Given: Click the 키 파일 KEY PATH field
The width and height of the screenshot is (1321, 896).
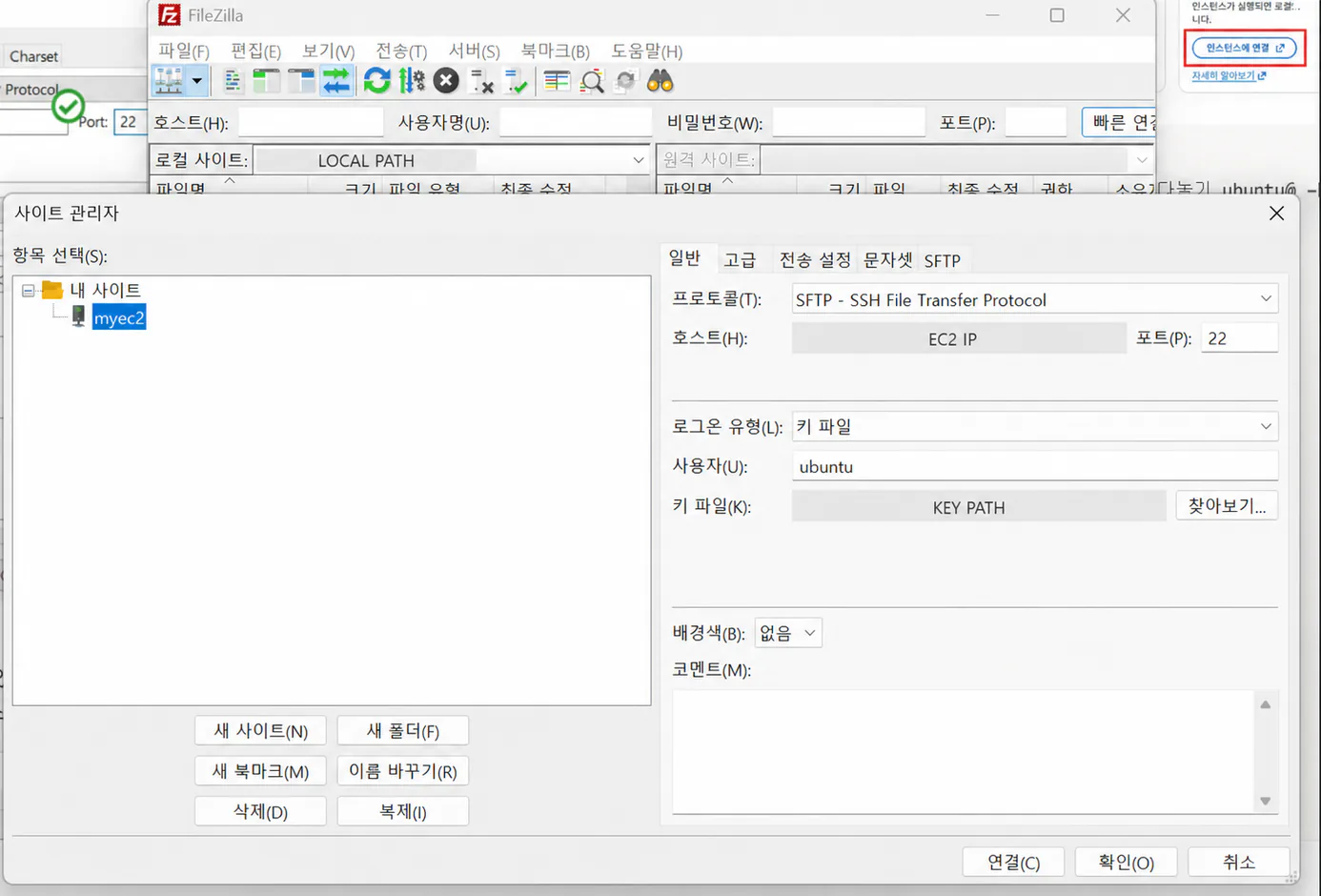Looking at the screenshot, I should coord(979,506).
